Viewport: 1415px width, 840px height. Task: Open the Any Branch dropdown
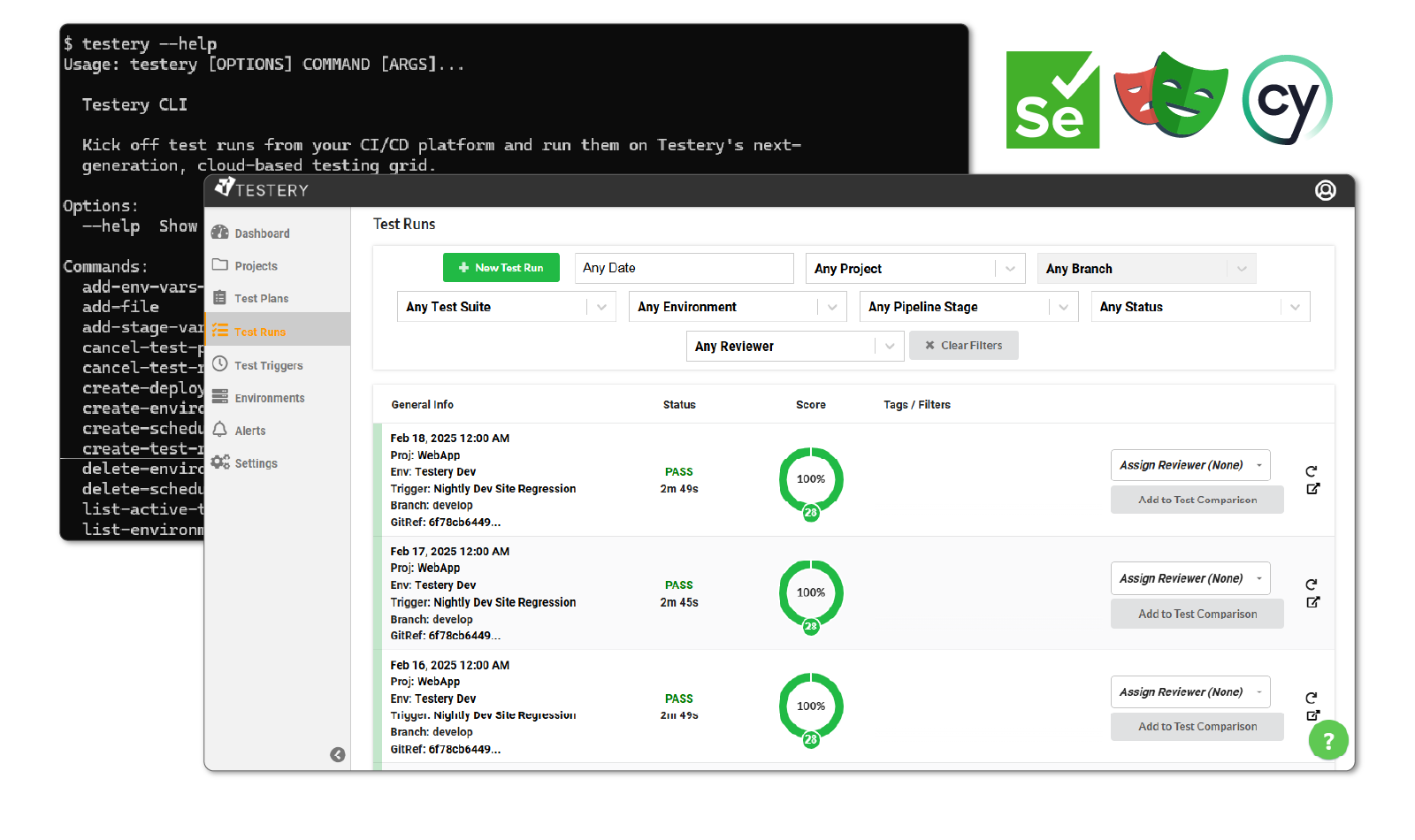(1145, 269)
